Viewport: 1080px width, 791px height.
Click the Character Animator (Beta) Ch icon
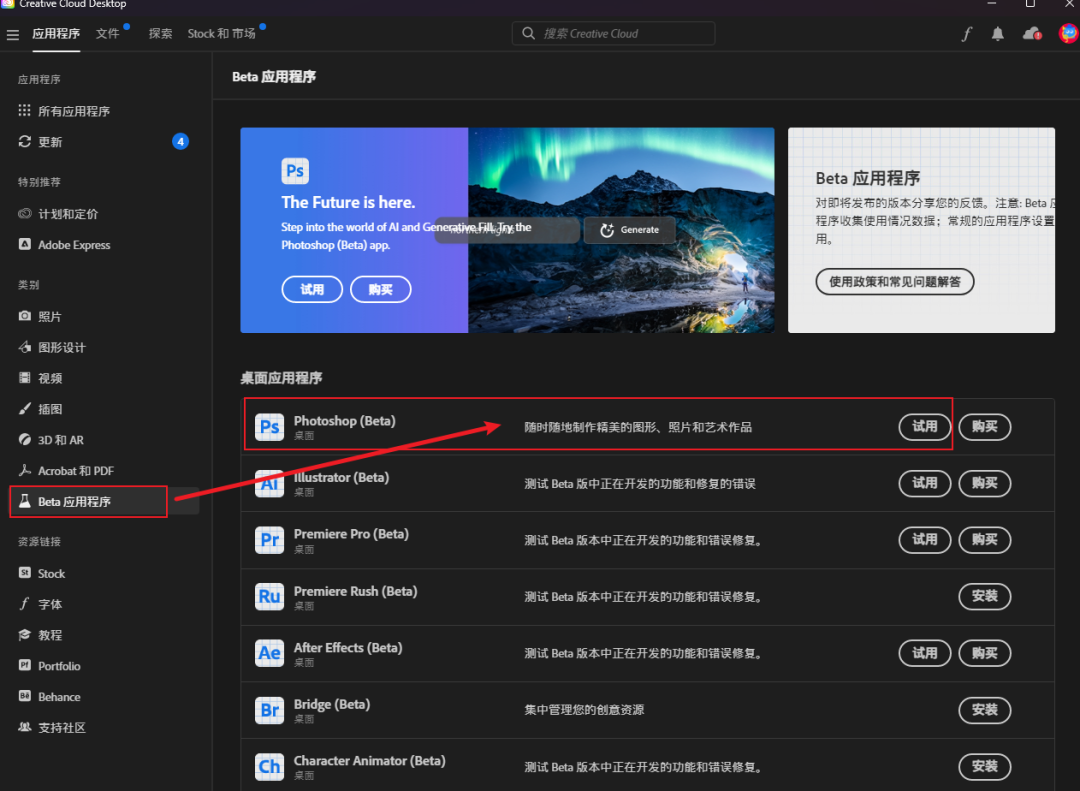(269, 767)
